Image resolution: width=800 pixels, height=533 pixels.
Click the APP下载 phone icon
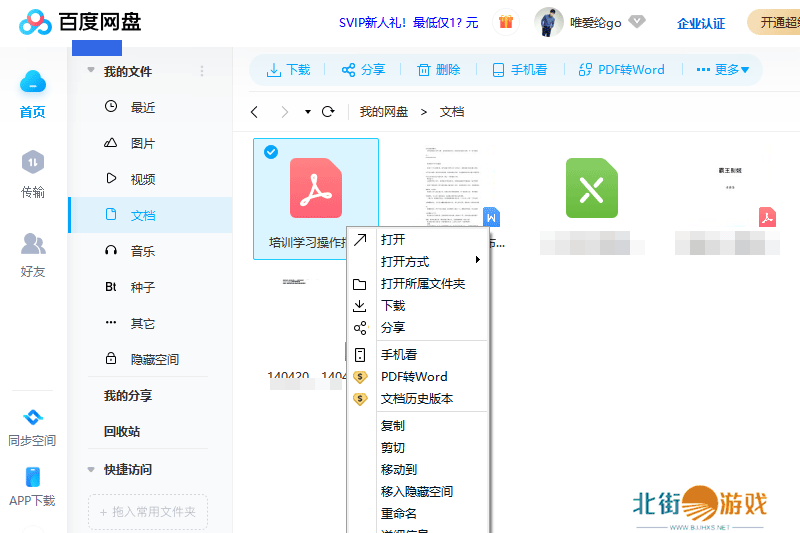click(32, 478)
